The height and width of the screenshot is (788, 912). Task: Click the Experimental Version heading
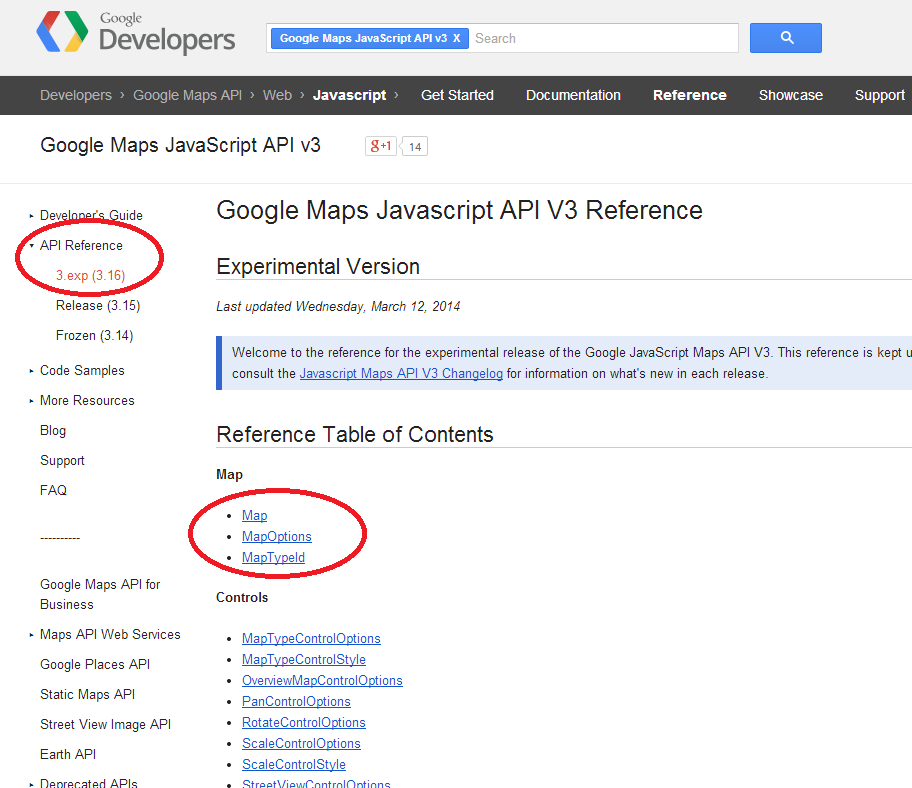pos(318,266)
